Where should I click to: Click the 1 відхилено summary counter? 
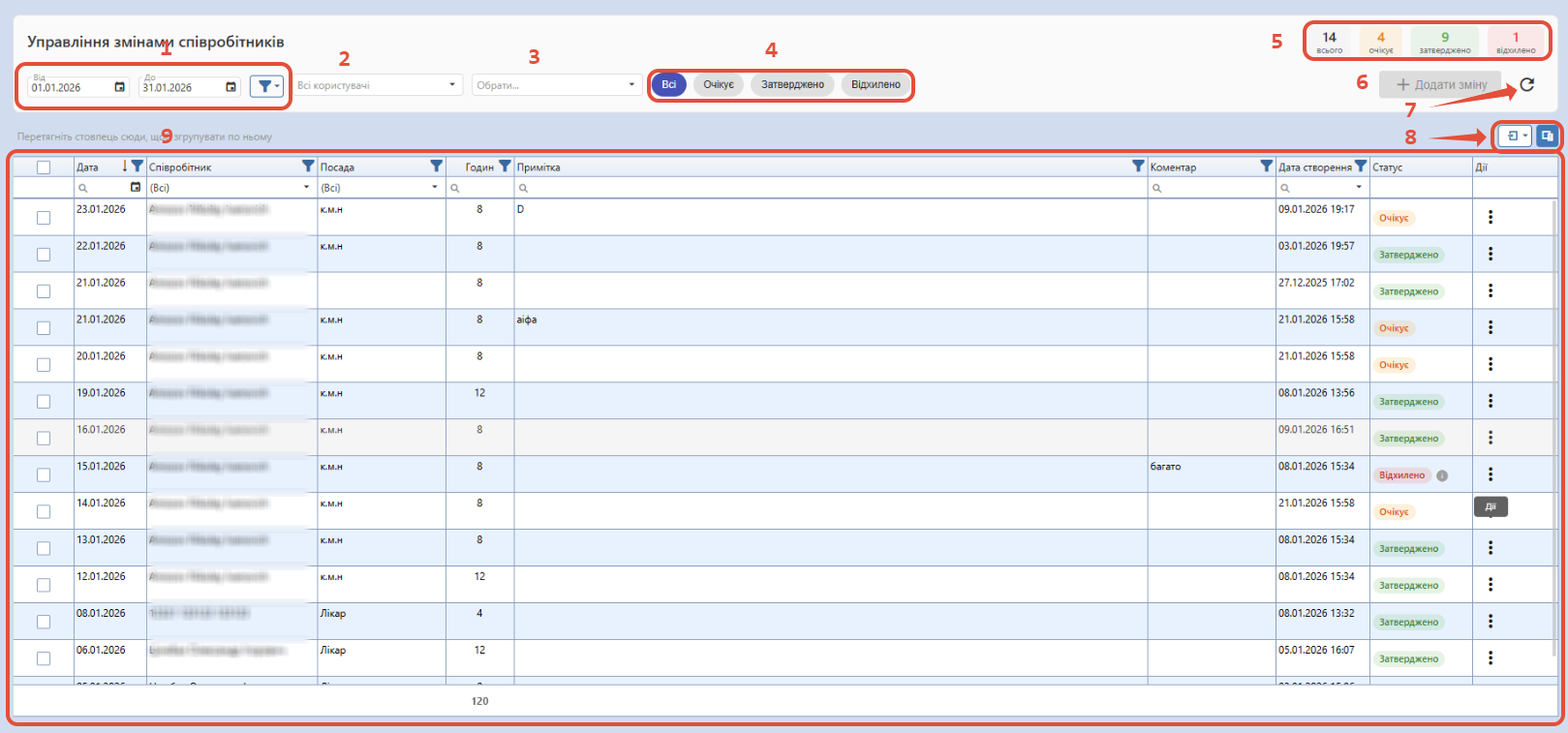[1516, 42]
